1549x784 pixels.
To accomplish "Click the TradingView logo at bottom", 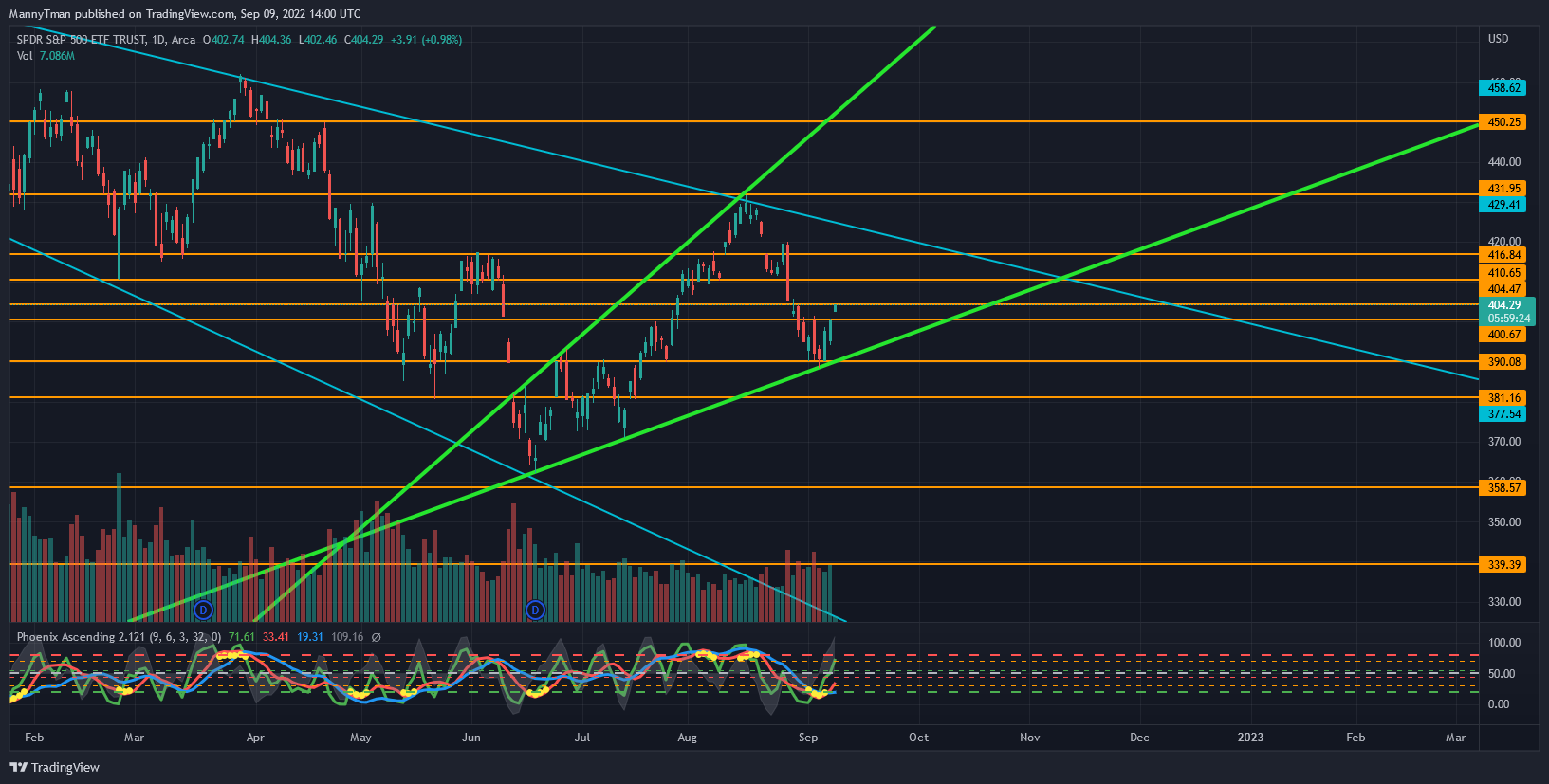I will pos(55,767).
